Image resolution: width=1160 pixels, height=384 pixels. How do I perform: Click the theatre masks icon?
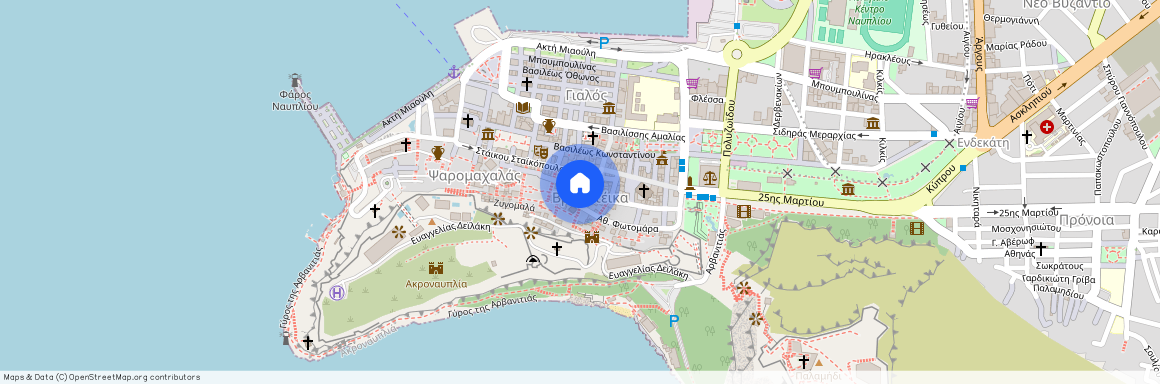coord(541,152)
